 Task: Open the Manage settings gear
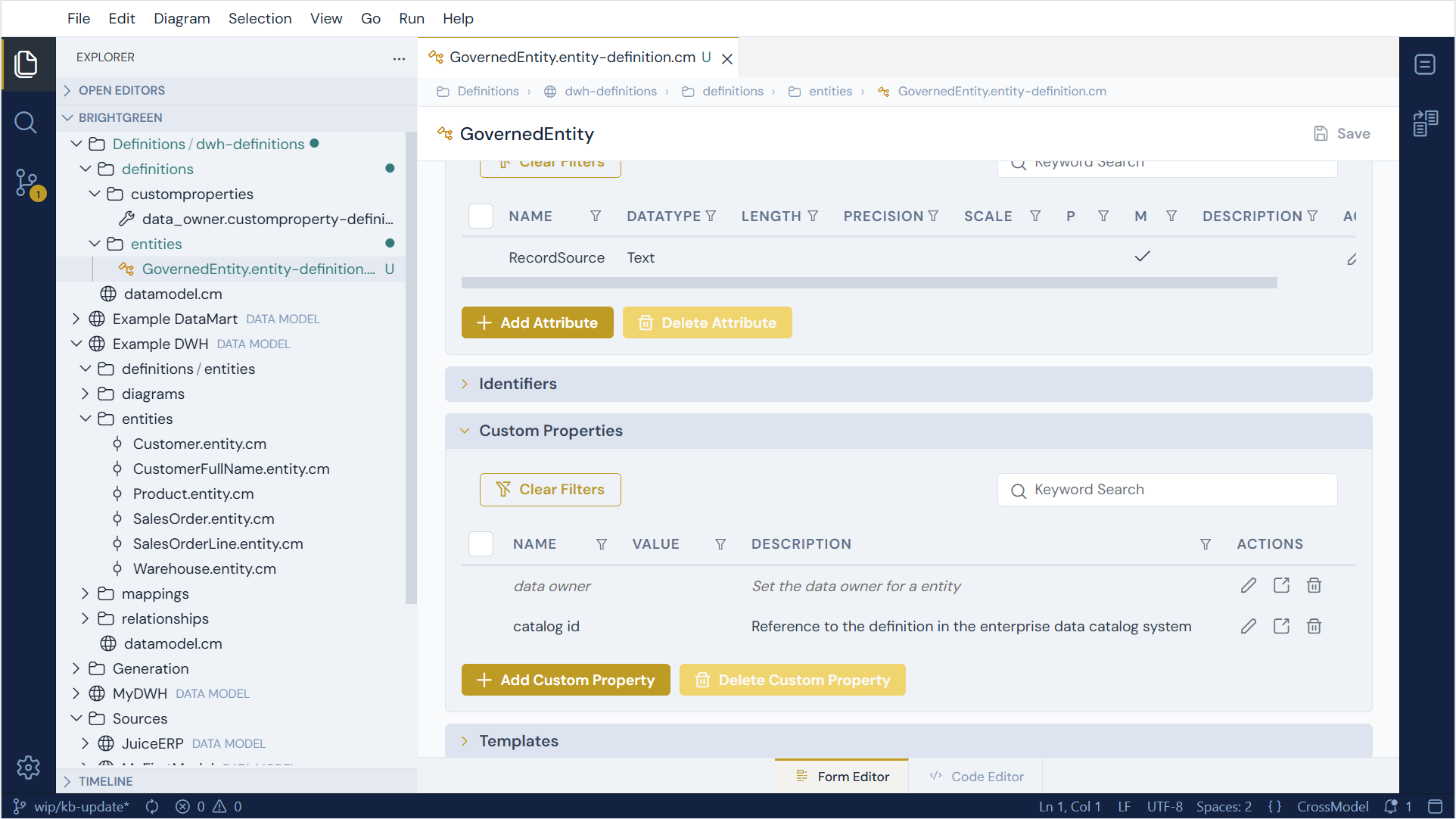pyautogui.click(x=28, y=767)
